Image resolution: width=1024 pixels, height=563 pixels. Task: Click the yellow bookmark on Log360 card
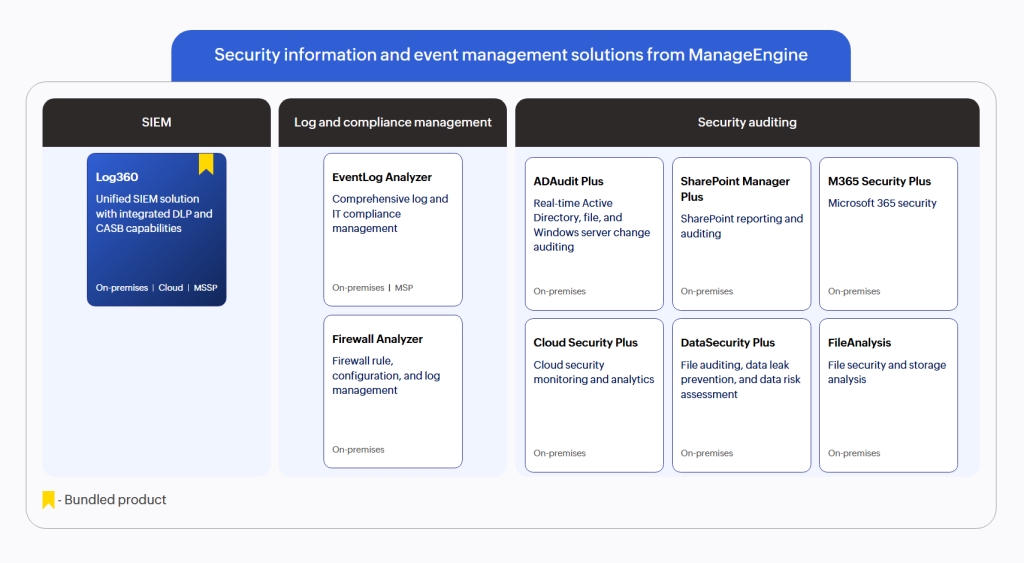(x=206, y=164)
